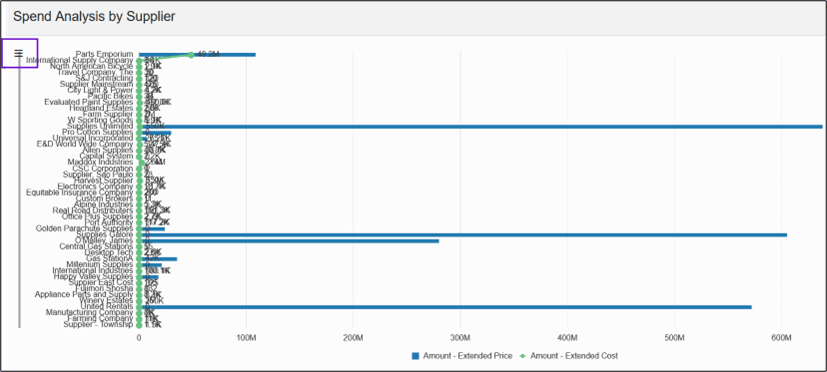
Task: Click the Supplies Unlimited label
Action: point(100,127)
